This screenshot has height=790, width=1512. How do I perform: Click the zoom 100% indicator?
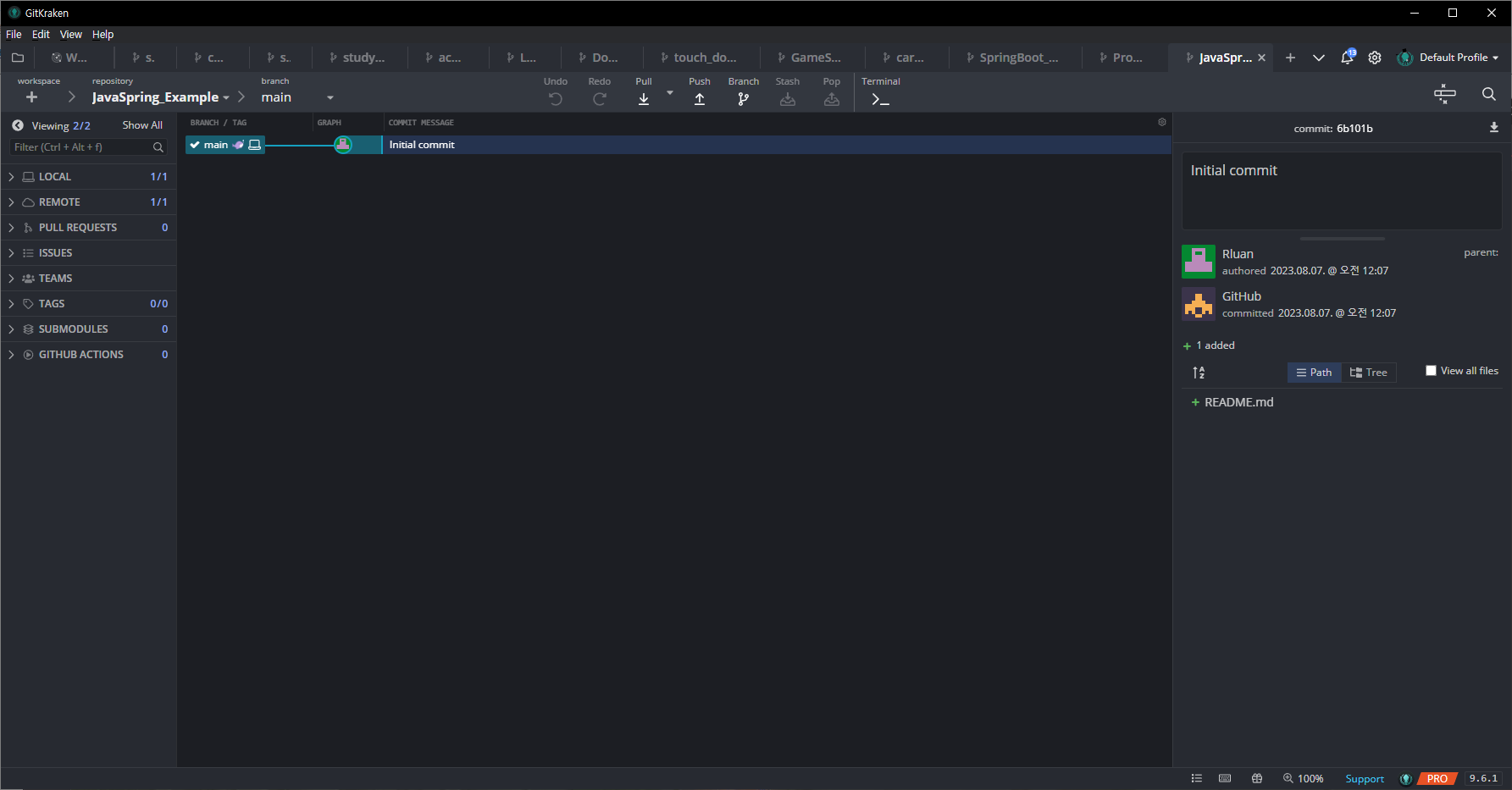click(1303, 778)
